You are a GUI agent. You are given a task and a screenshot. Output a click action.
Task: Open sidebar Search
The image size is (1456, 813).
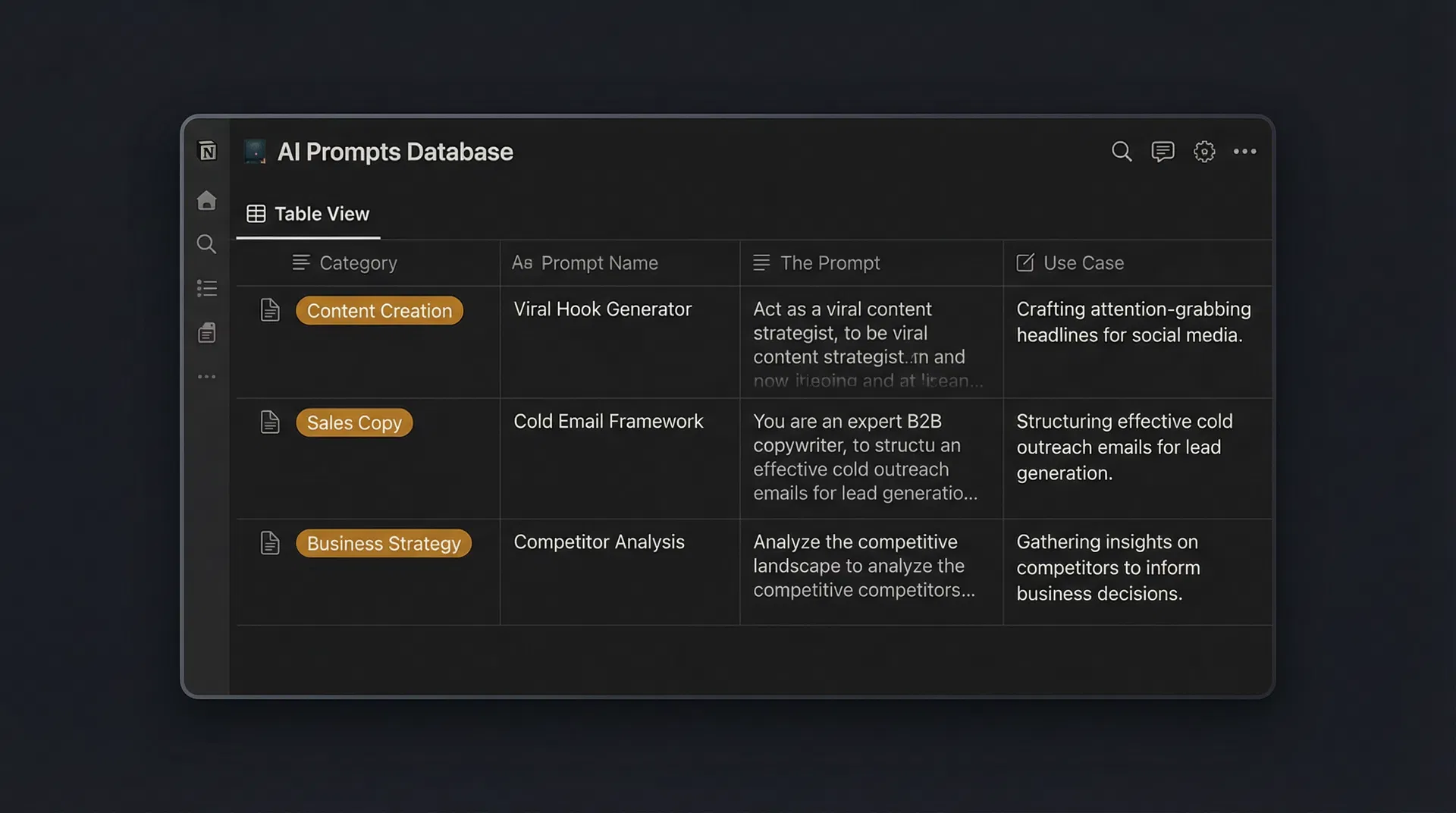(x=206, y=243)
